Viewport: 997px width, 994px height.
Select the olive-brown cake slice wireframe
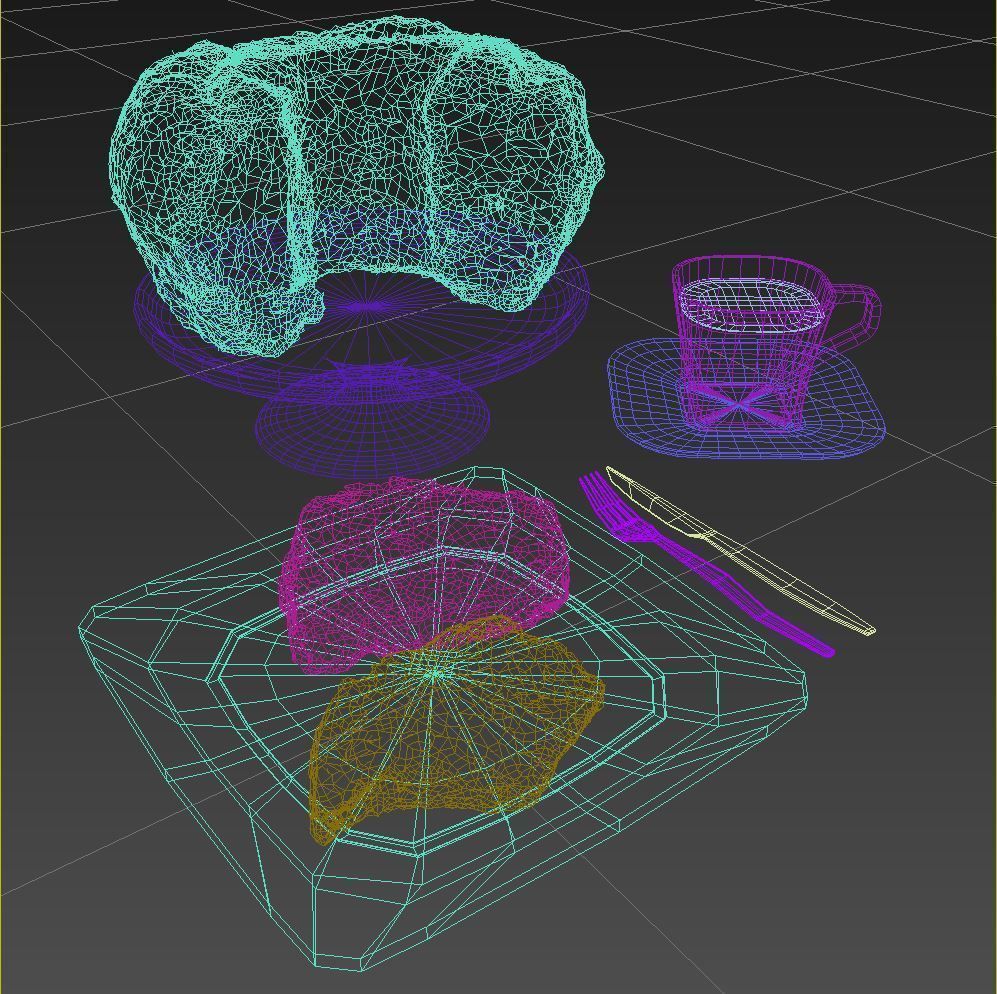pyautogui.click(x=455, y=731)
